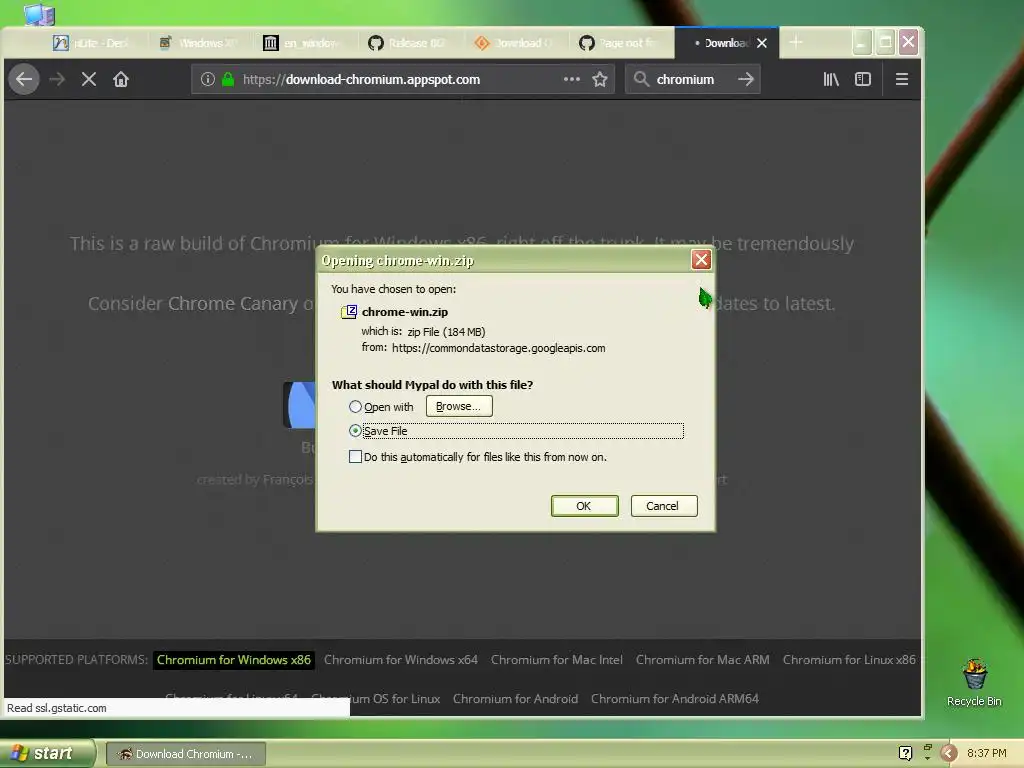Cancel the chrome-win.zip download dialog
Viewport: 1024px width, 768px height.
(664, 506)
